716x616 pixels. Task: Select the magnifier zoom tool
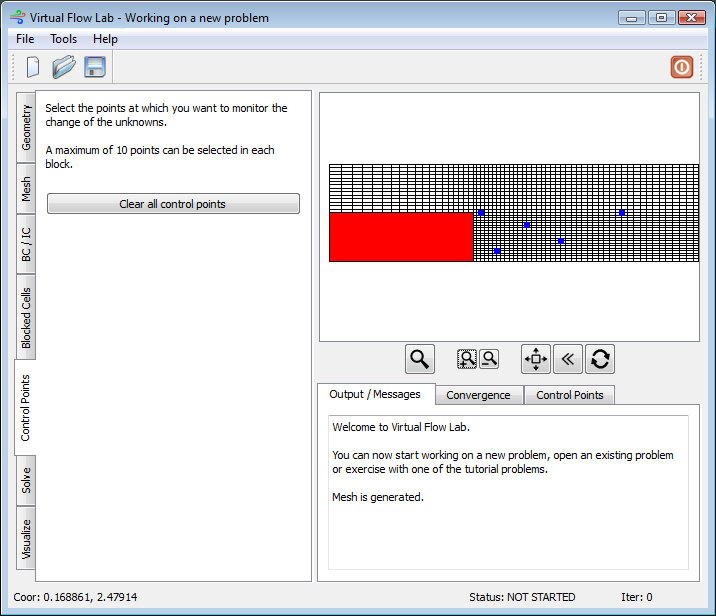point(420,359)
